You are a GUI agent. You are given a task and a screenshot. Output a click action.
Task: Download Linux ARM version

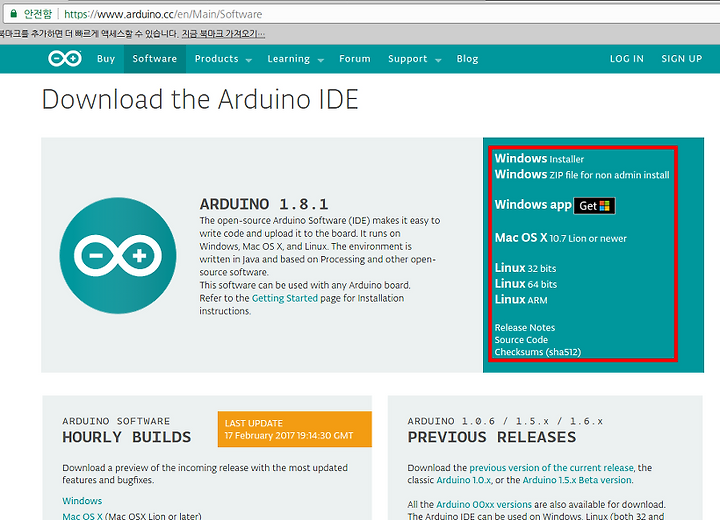point(521,300)
